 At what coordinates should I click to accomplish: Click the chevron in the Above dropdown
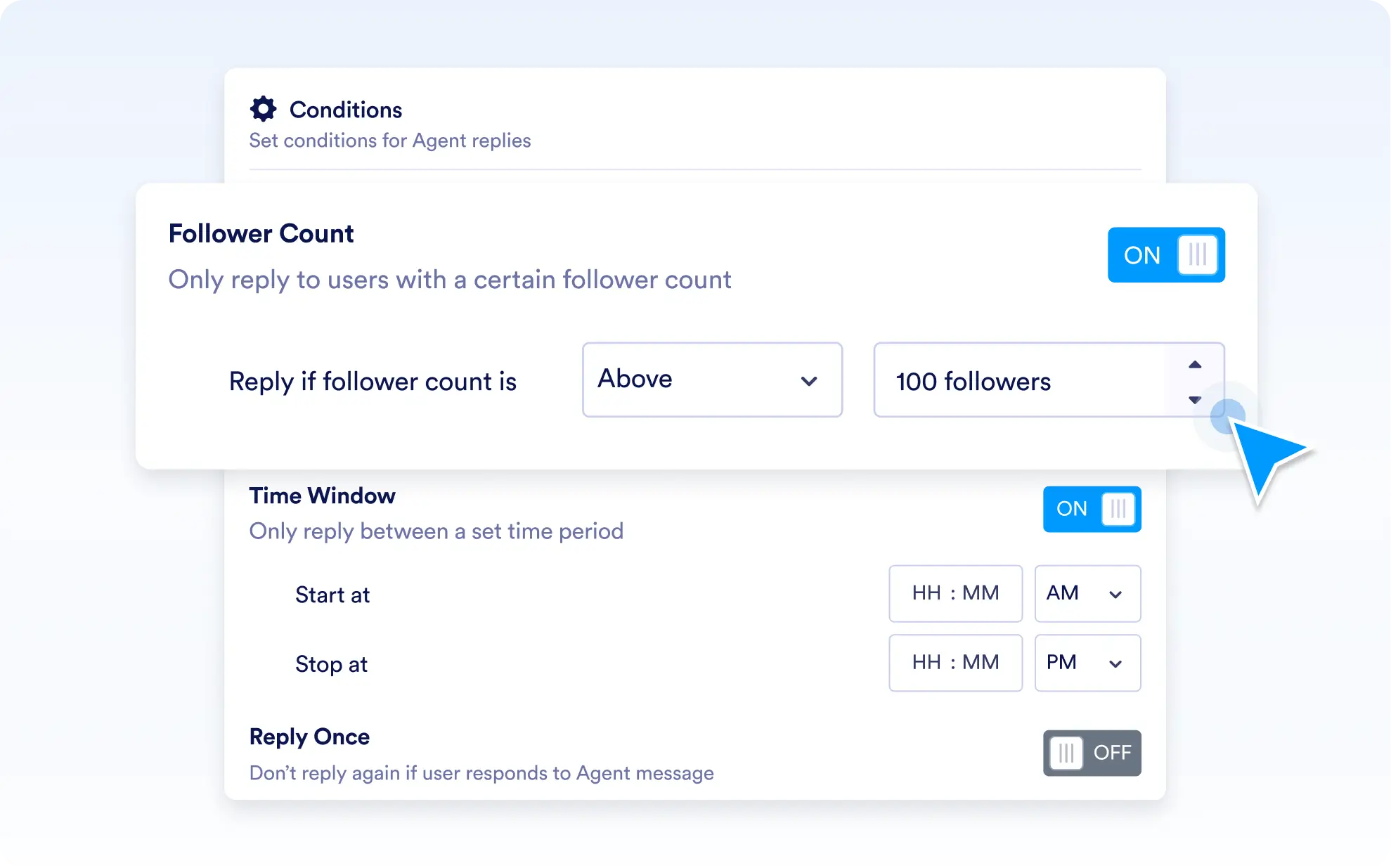coord(809,382)
